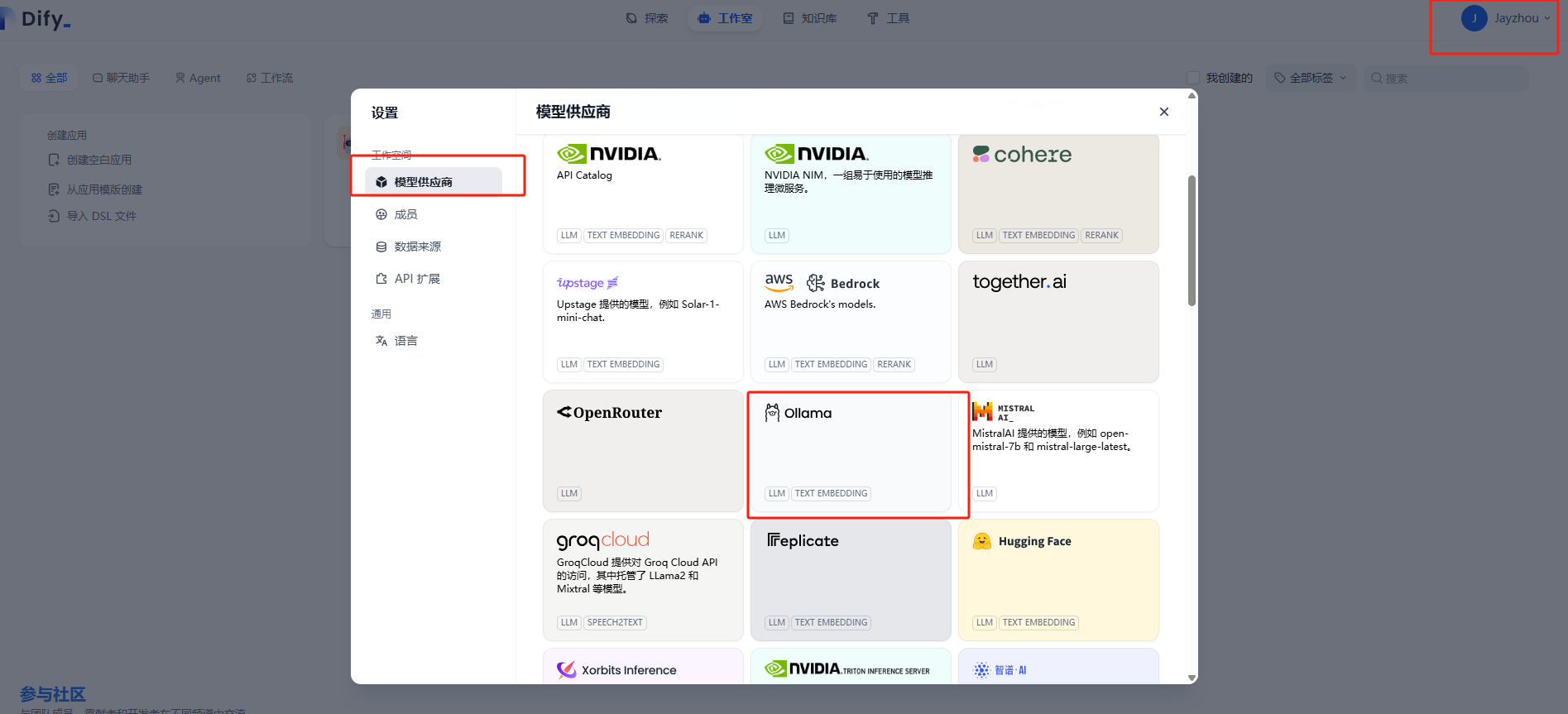Image resolution: width=1568 pixels, height=714 pixels.
Task: Focus the 搜索 search field
Action: click(1446, 78)
